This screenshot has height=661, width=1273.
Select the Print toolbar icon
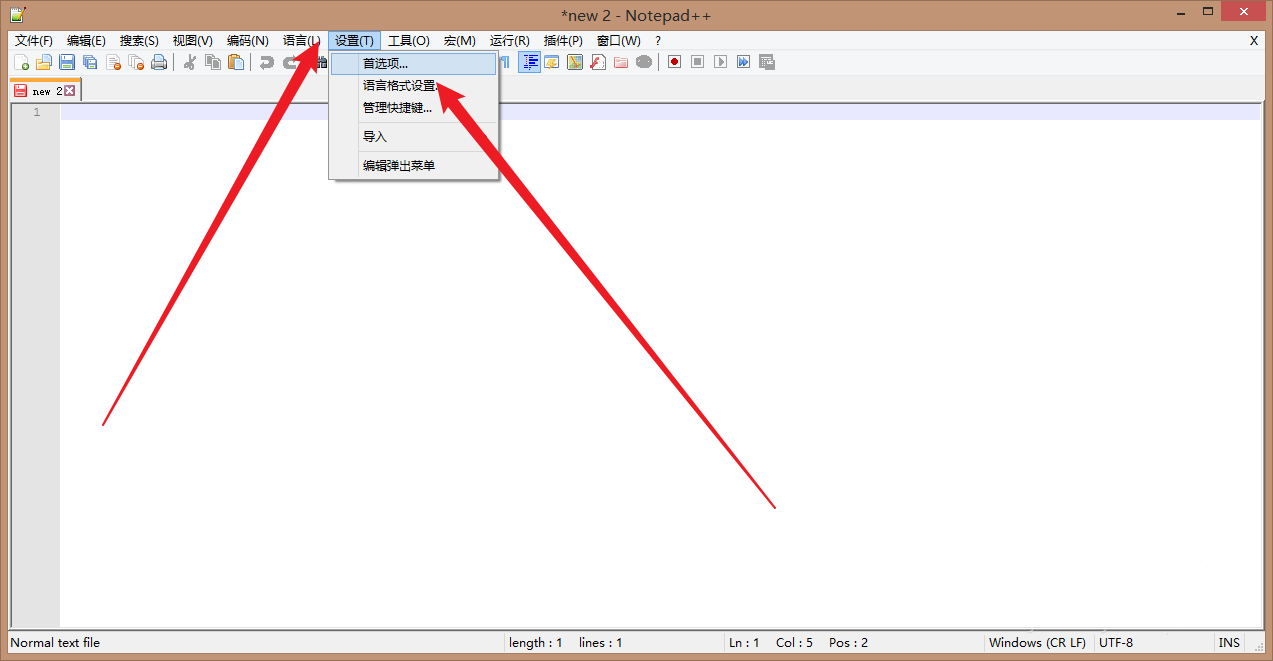coord(160,62)
